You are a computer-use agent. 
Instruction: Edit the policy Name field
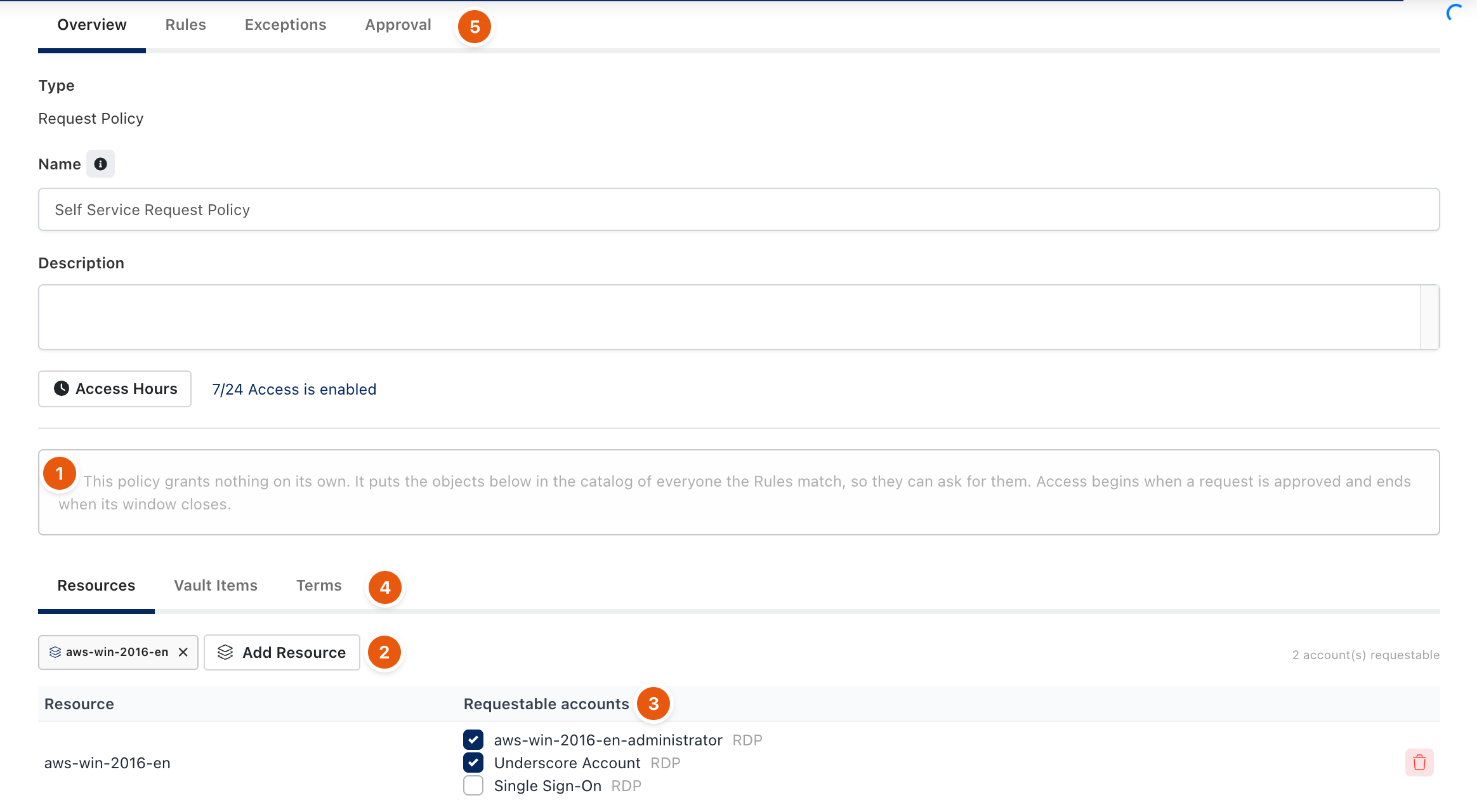(x=739, y=210)
